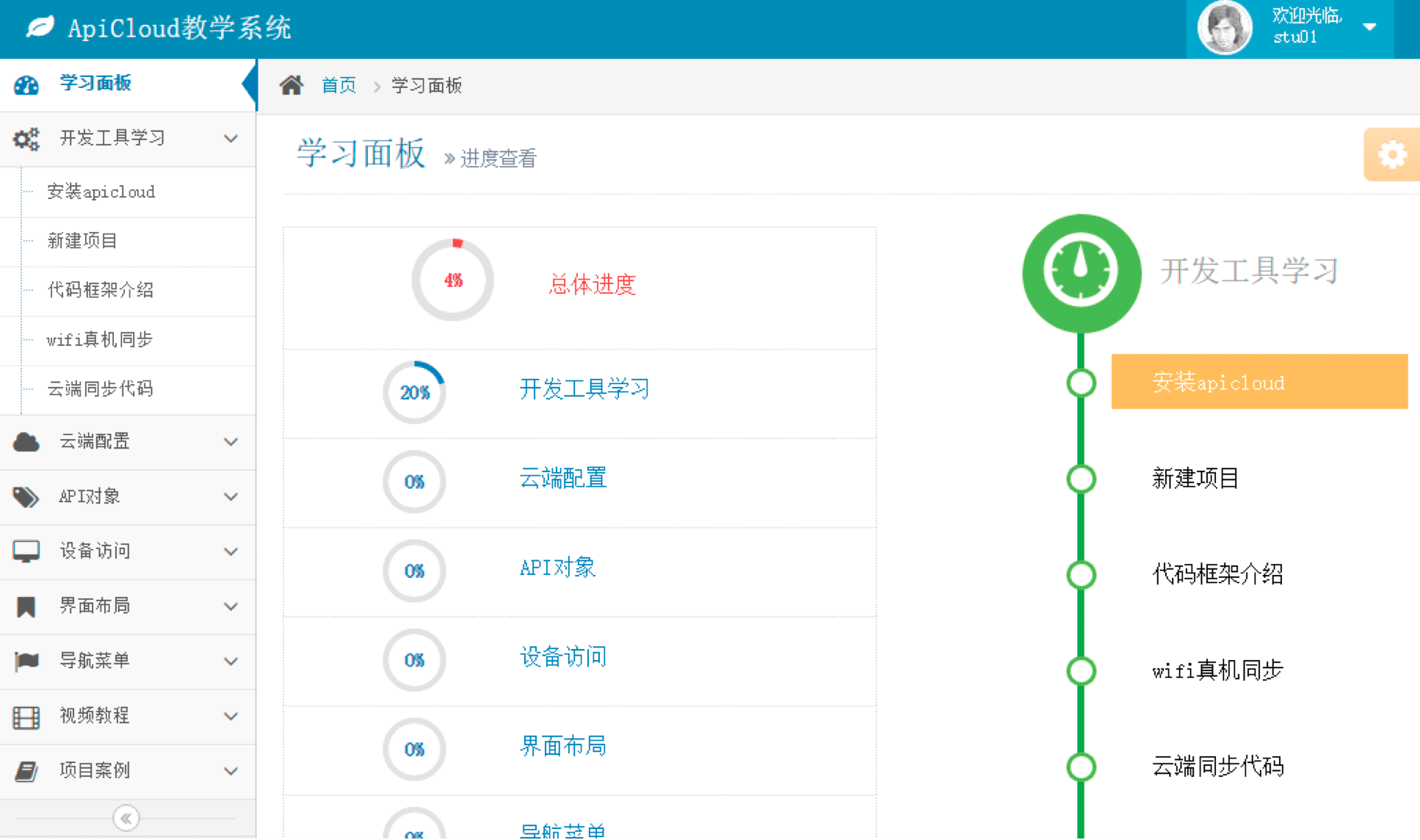Screen dimensions: 1420x840
Task: Open 新建项目 in sidebar submenu
Action: click(x=82, y=241)
